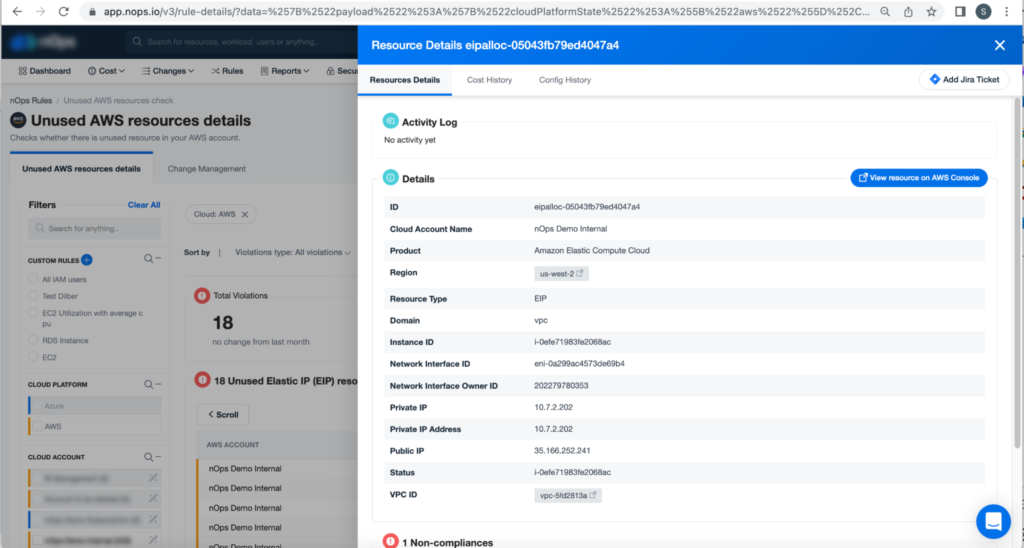Click the global search bar
1024x548 pixels.
click(x=242, y=42)
